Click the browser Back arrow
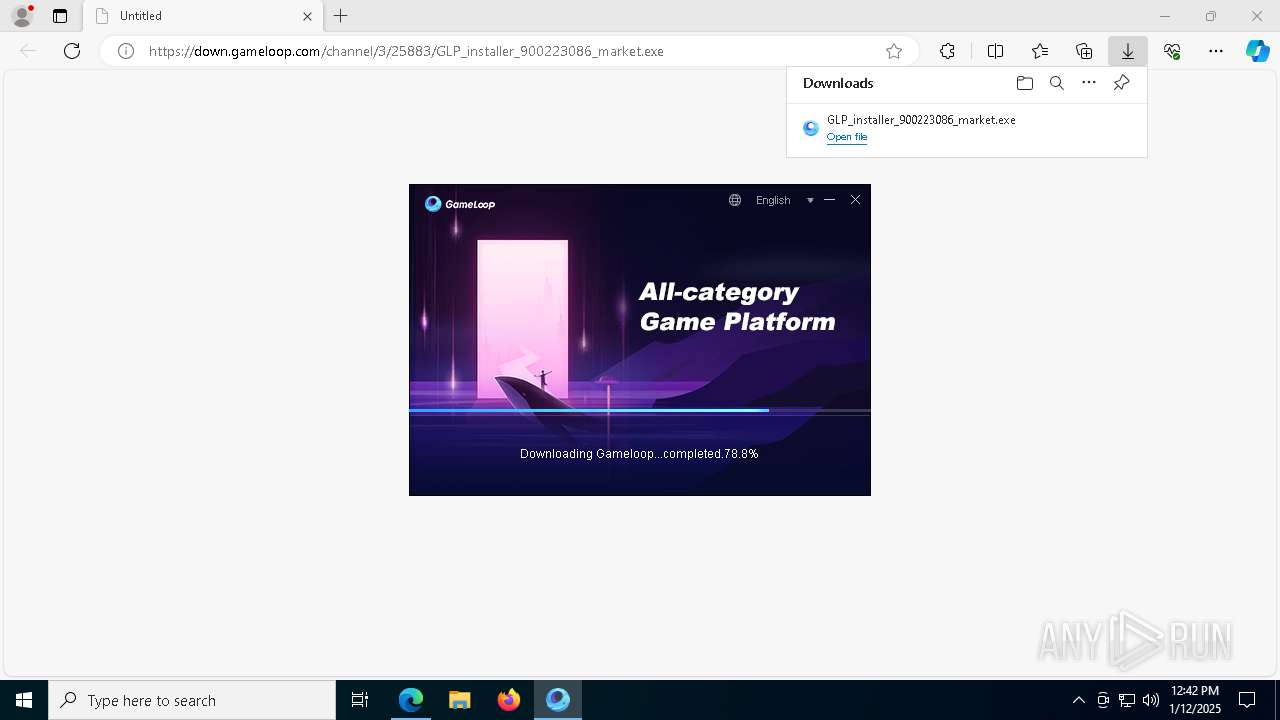1280x720 pixels. tap(28, 51)
